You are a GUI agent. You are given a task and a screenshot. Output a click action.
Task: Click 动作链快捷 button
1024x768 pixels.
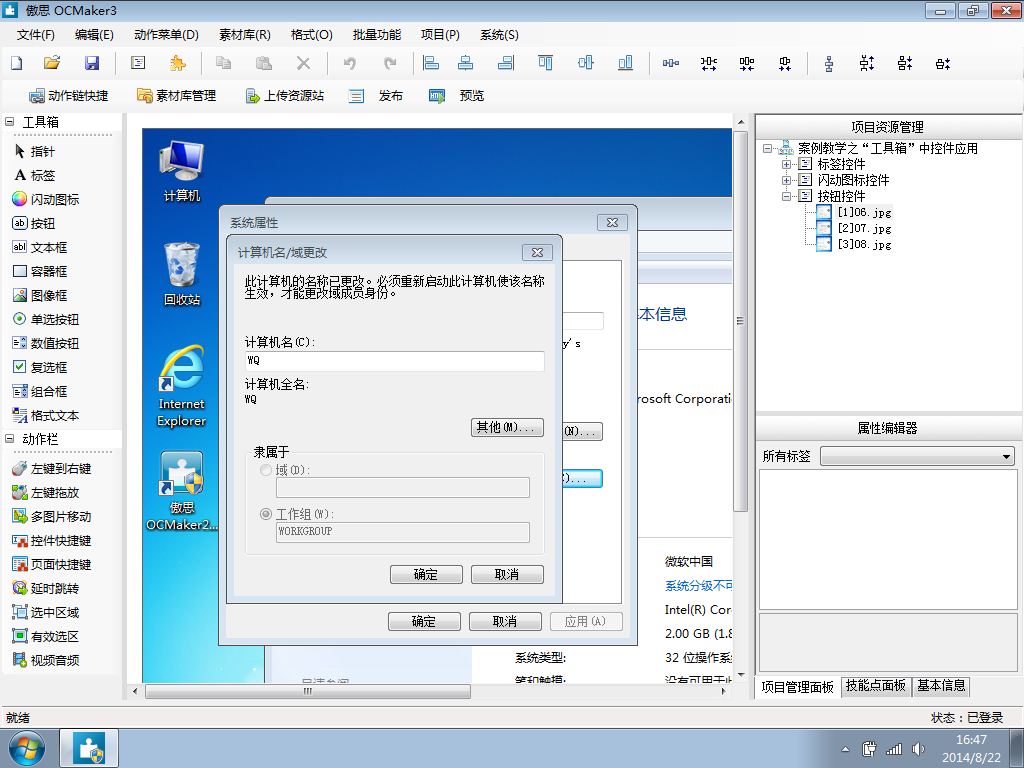click(x=69, y=96)
